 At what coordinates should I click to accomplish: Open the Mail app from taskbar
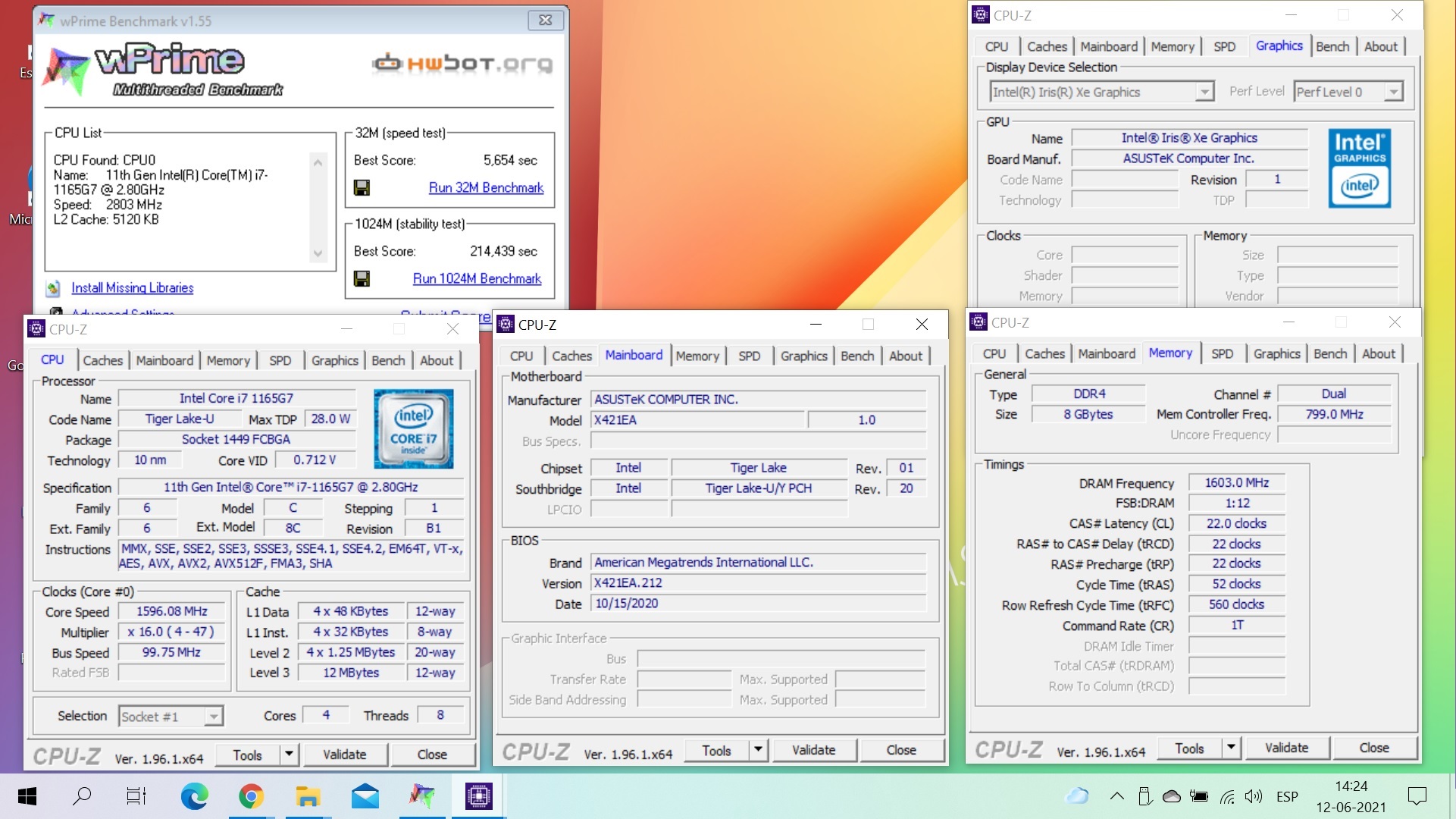(x=365, y=796)
